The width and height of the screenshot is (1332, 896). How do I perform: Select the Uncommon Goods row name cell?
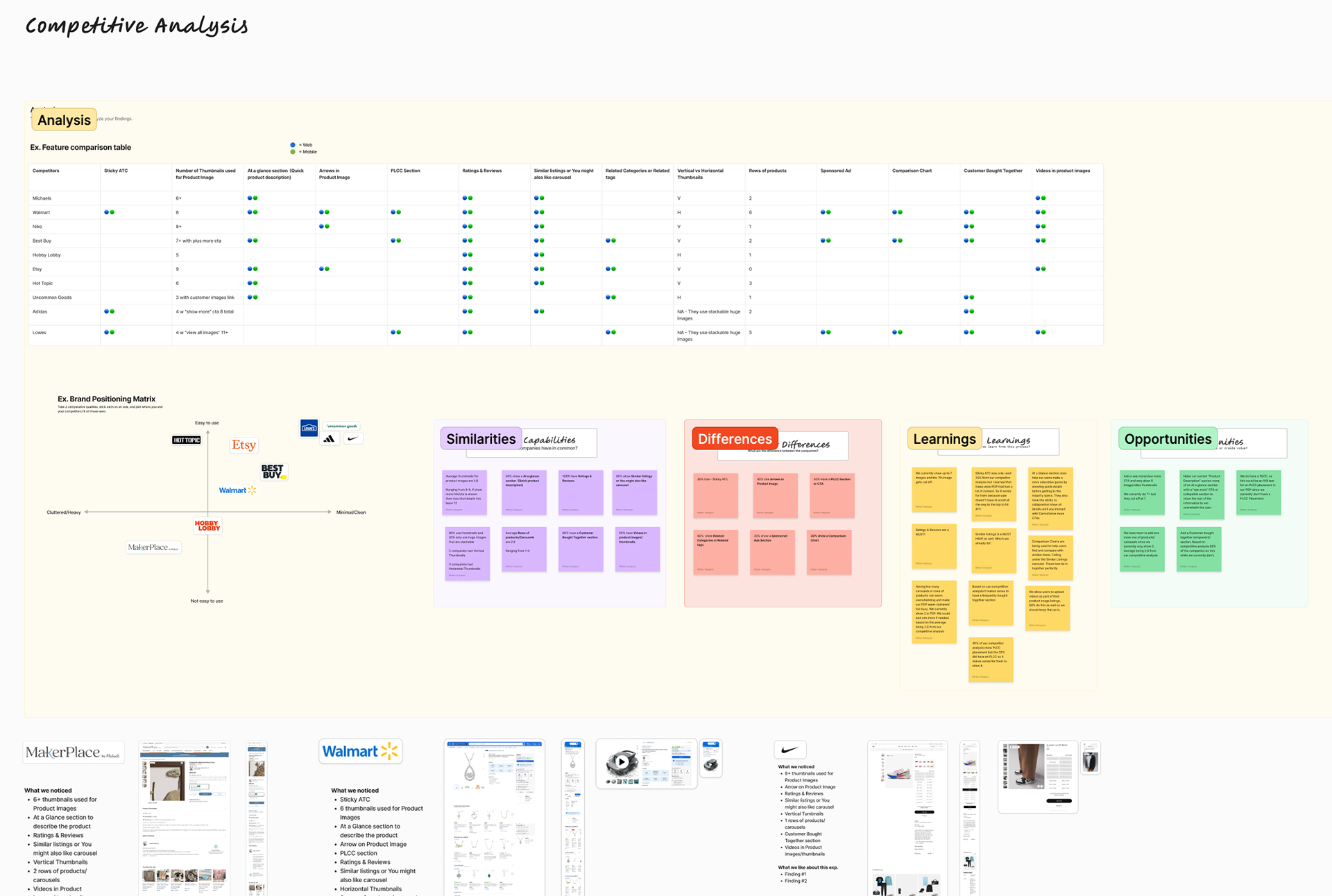point(65,298)
